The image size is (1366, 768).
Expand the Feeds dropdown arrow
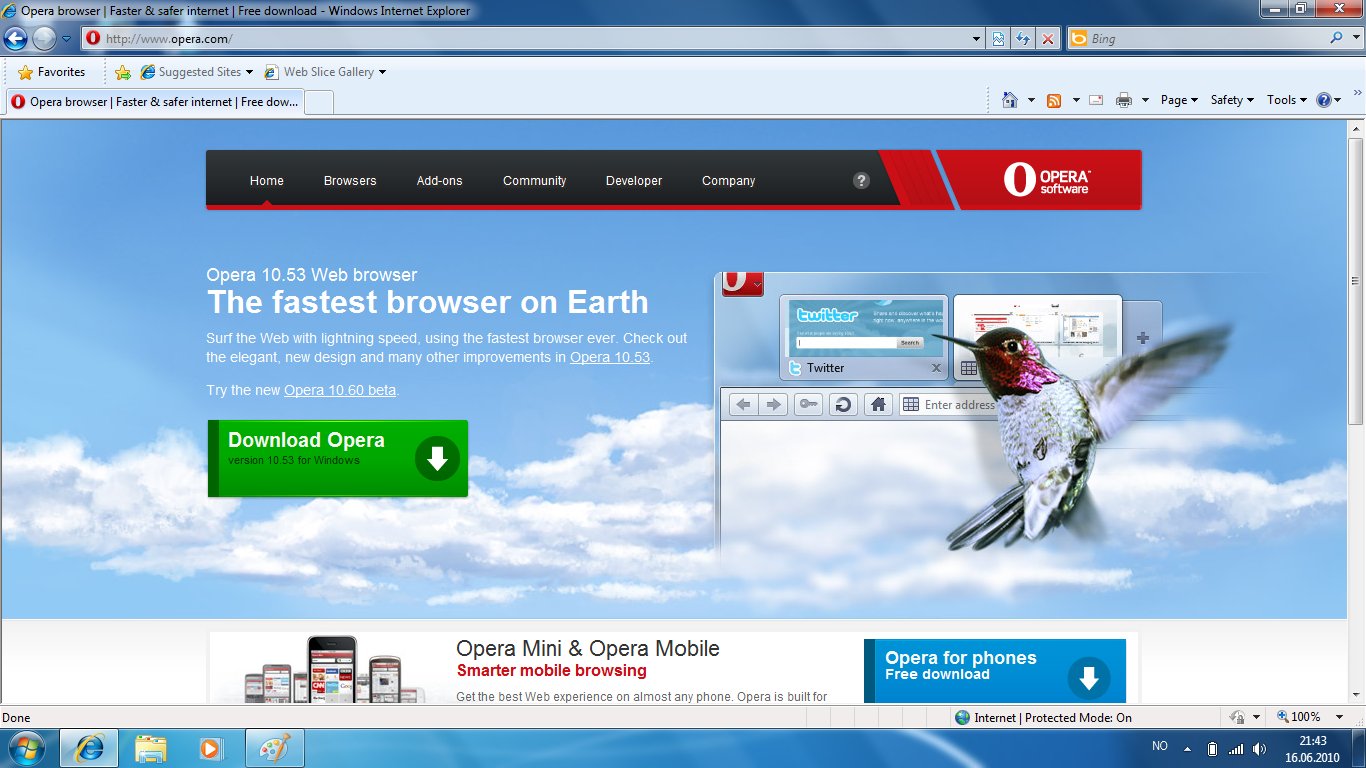coord(1076,100)
